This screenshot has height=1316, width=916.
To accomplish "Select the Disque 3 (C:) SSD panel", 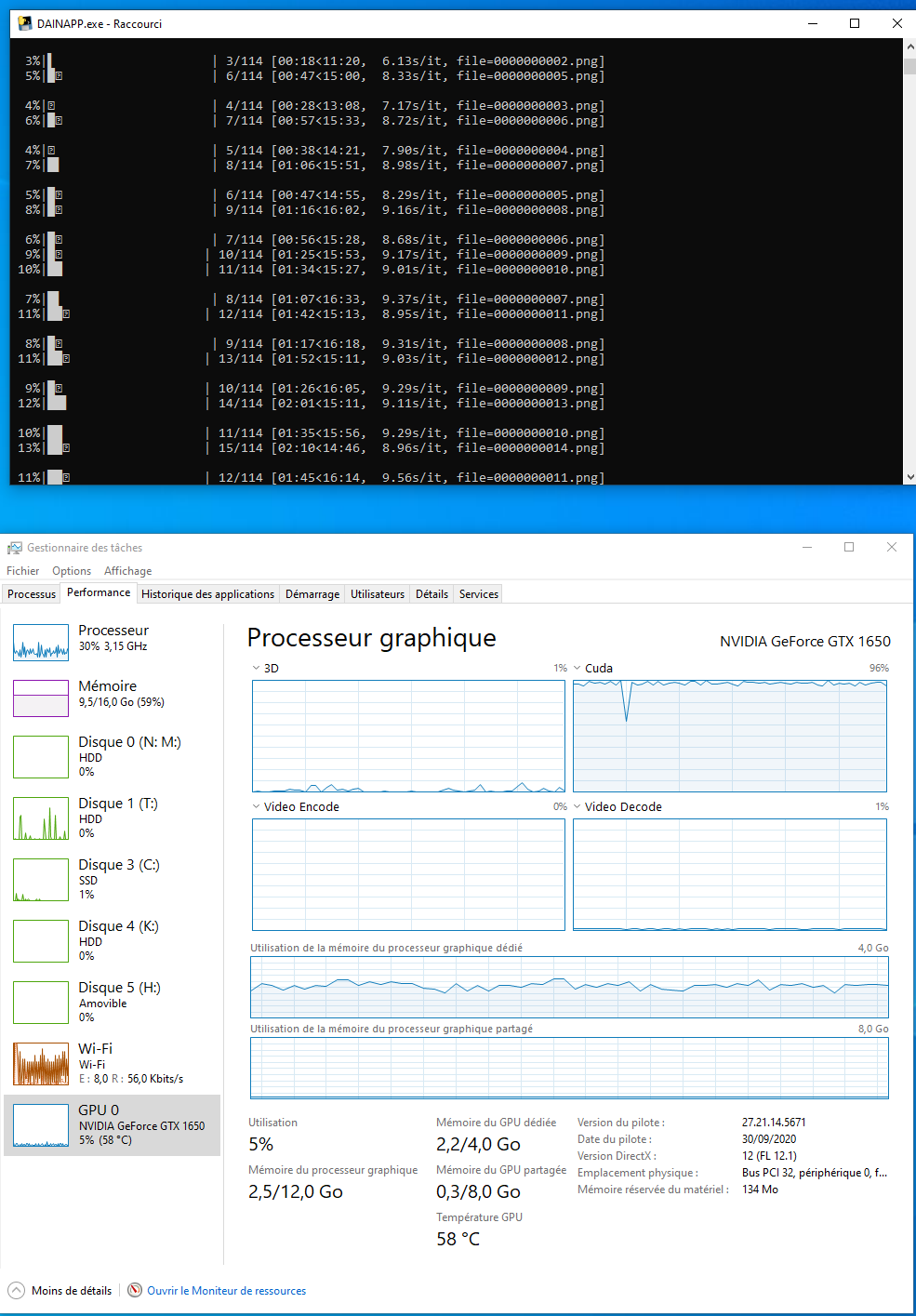I will click(x=112, y=878).
